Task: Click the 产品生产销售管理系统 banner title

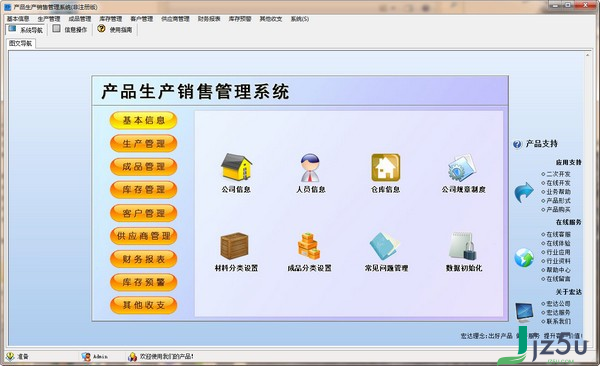Action: pos(195,92)
